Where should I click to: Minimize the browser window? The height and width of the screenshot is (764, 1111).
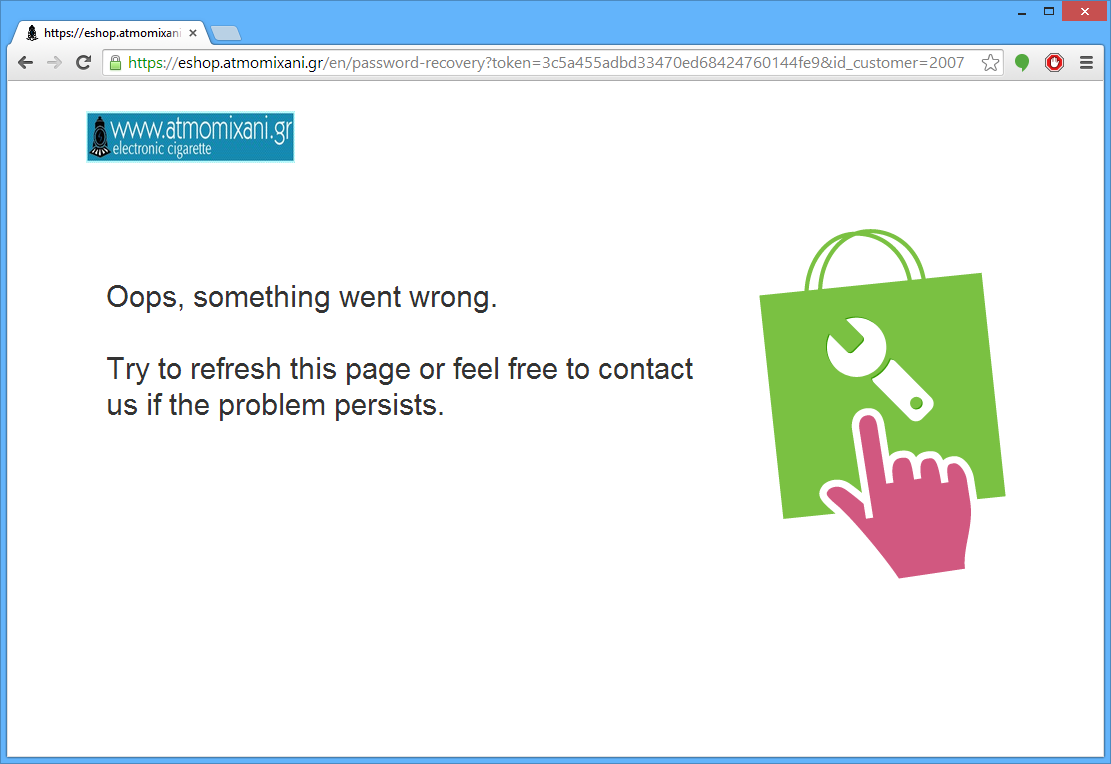click(1022, 11)
